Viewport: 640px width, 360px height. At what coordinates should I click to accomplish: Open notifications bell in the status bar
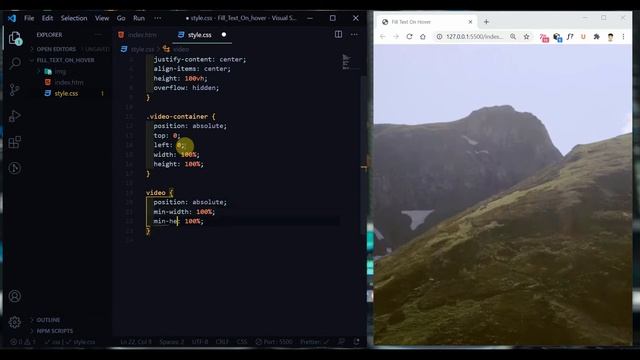click(x=356, y=342)
